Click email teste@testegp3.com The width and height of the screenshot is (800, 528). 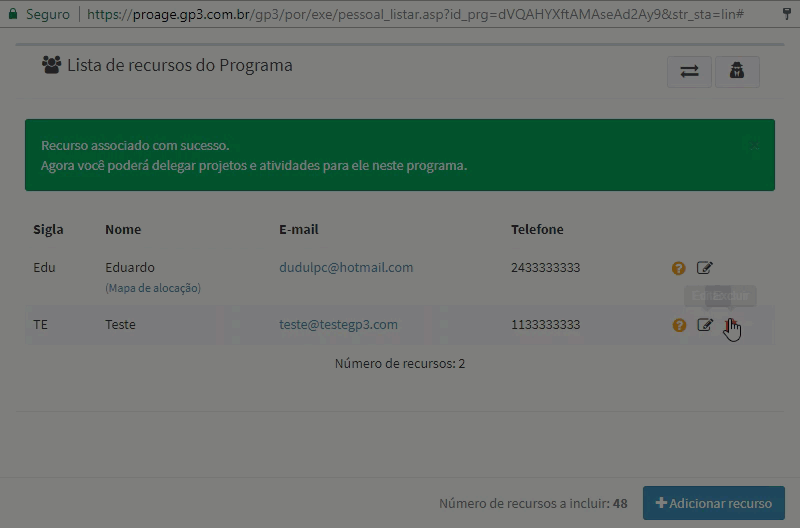[338, 324]
